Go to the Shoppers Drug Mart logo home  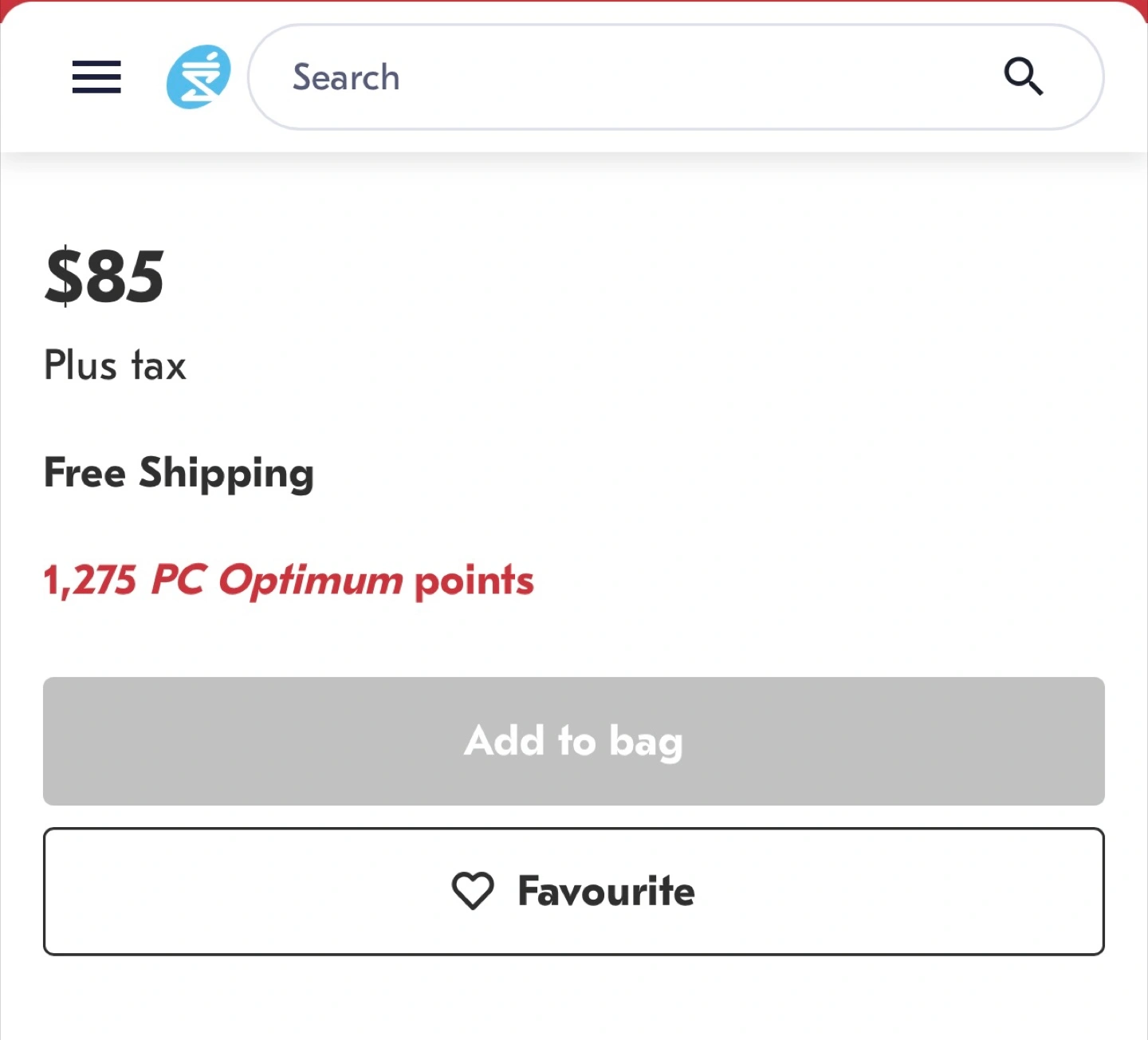[x=199, y=77]
